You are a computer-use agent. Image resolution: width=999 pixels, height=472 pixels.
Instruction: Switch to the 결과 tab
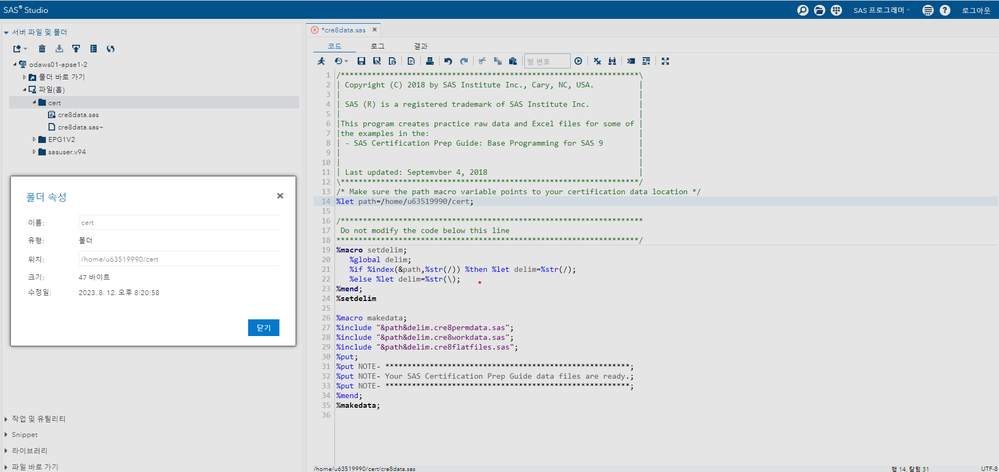coord(420,46)
